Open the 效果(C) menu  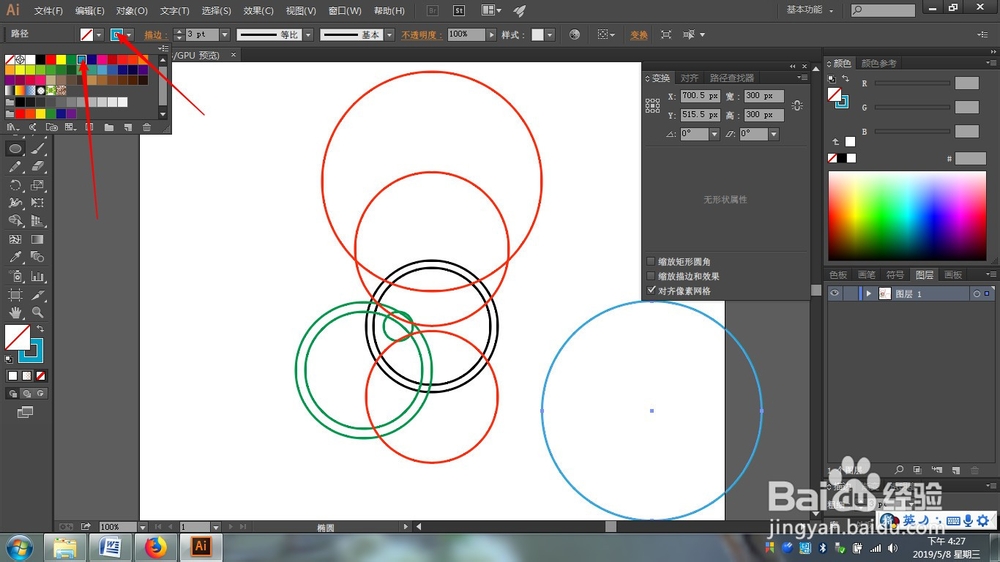pyautogui.click(x=258, y=11)
